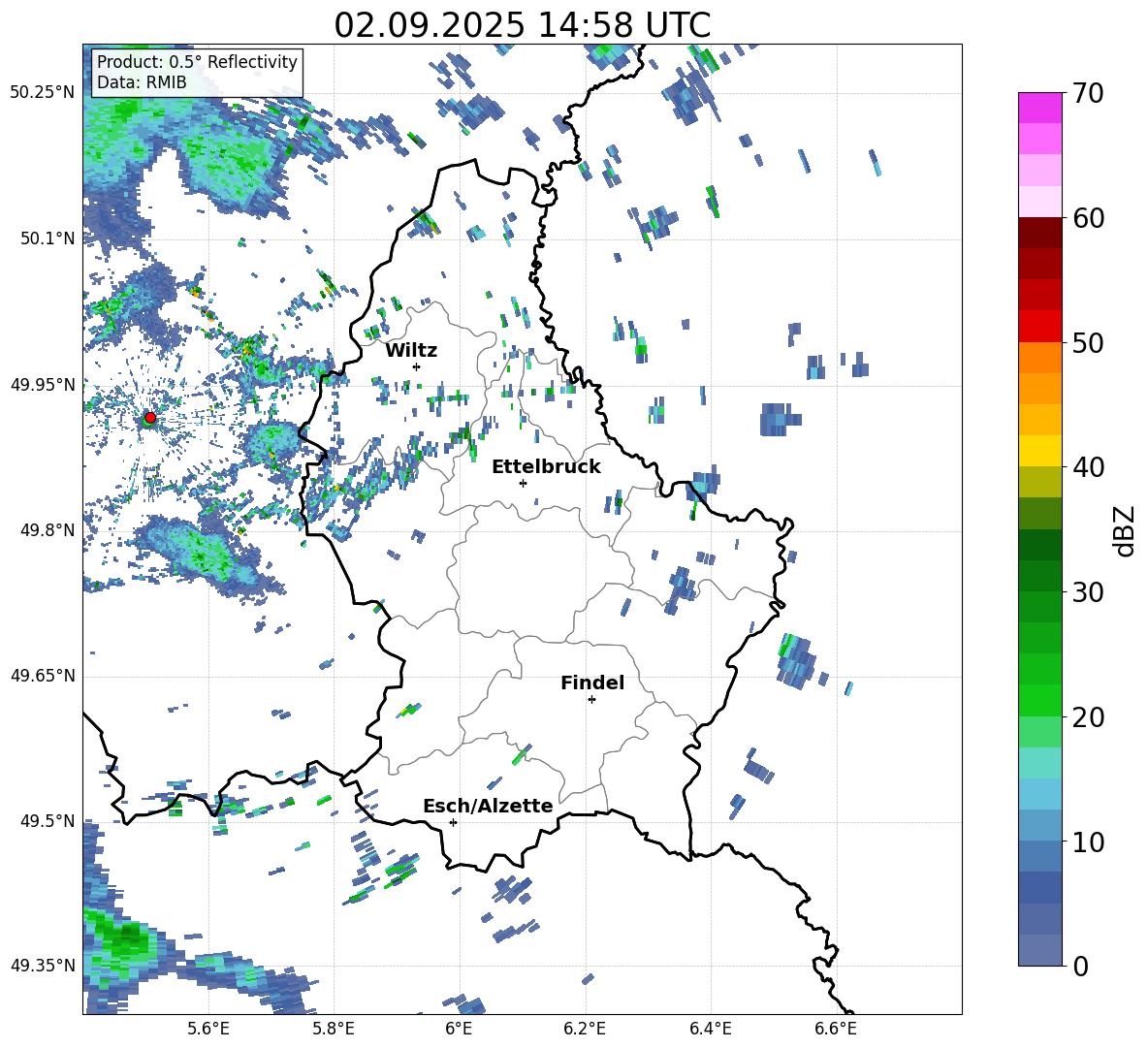
Task: Click the dark maroon swatch below 60
Action: coord(1039,233)
